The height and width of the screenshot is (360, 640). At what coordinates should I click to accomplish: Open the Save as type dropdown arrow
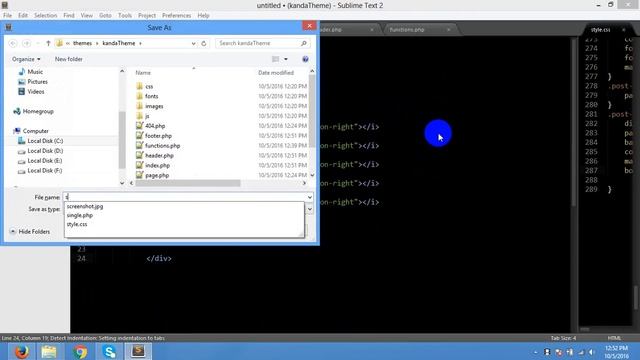(x=310, y=209)
